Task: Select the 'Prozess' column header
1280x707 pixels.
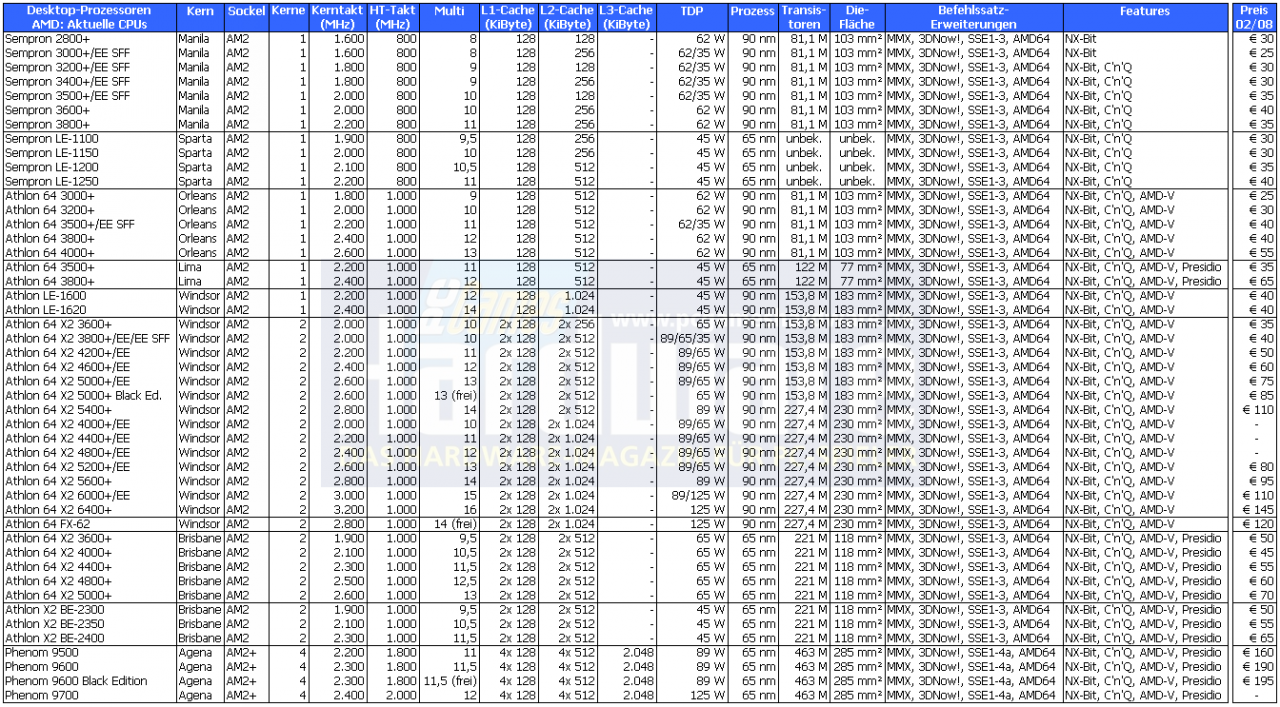Action: [x=752, y=17]
